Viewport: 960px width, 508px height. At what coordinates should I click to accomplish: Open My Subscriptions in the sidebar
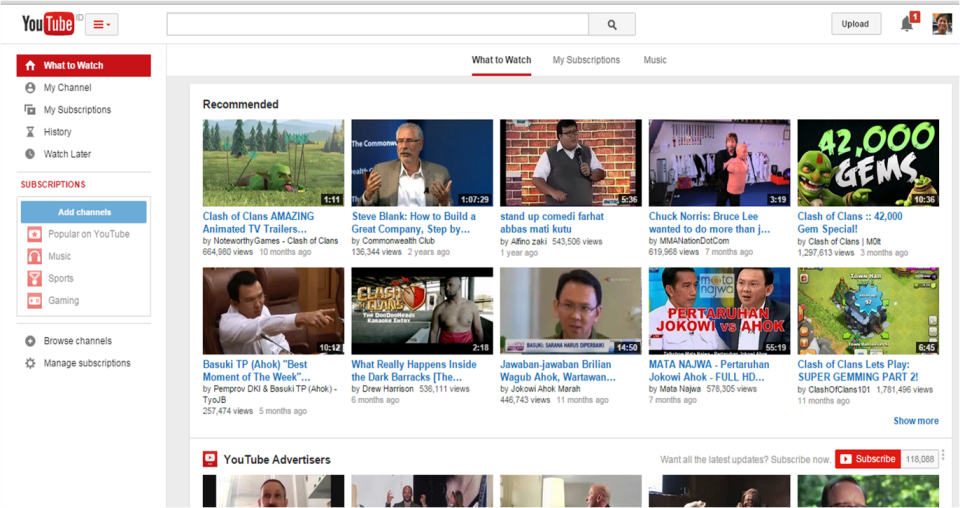point(77,110)
